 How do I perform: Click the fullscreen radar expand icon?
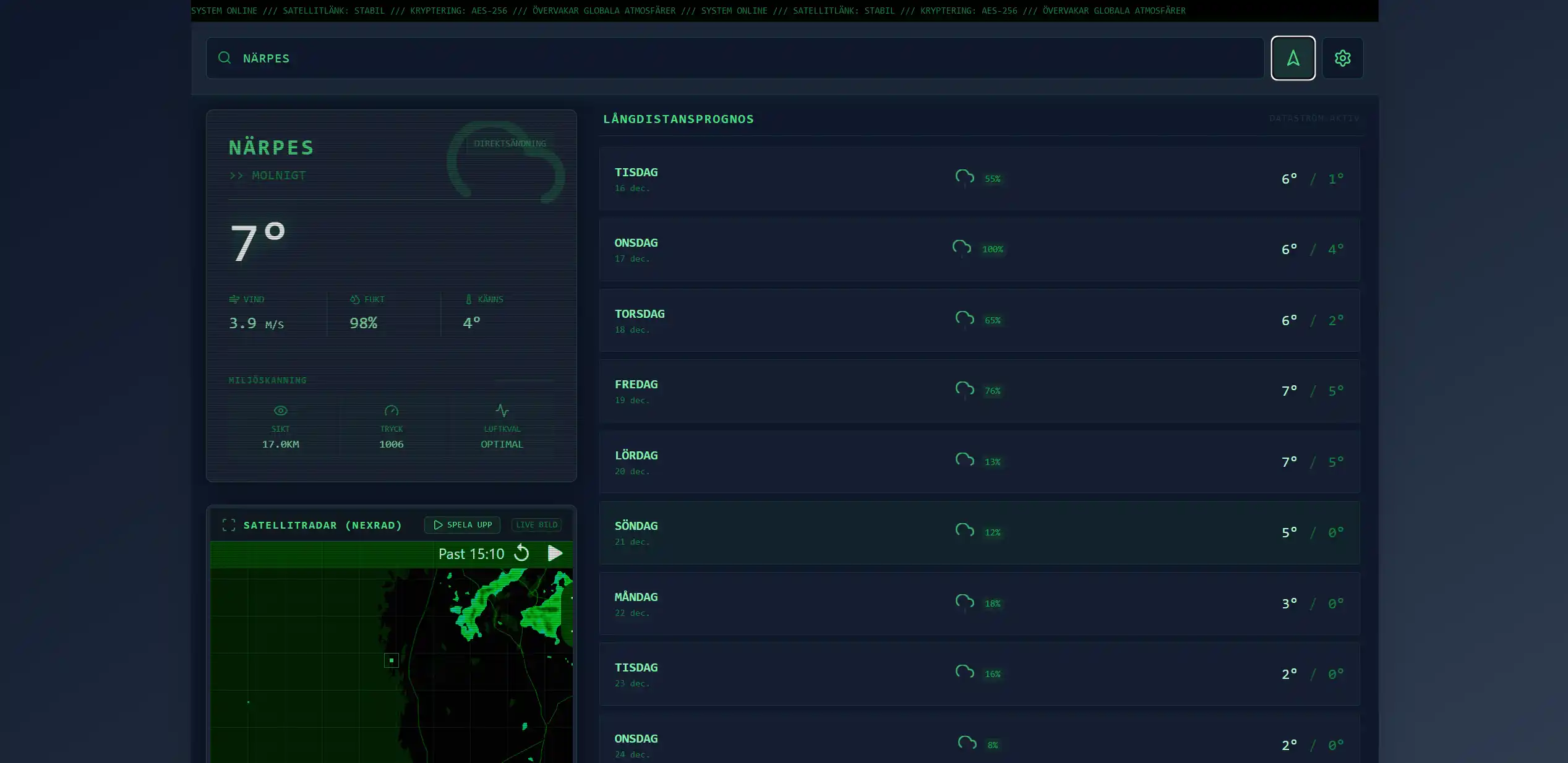[x=229, y=525]
